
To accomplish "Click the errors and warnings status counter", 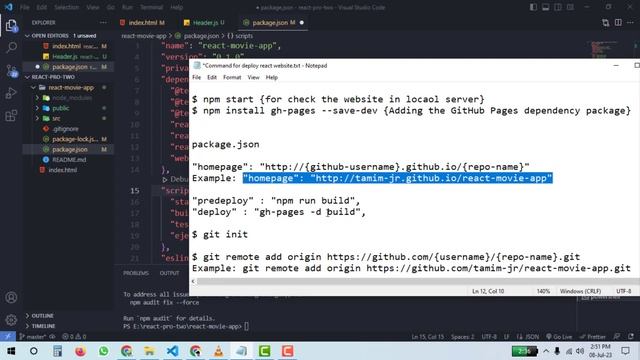I will (x=74, y=337).
